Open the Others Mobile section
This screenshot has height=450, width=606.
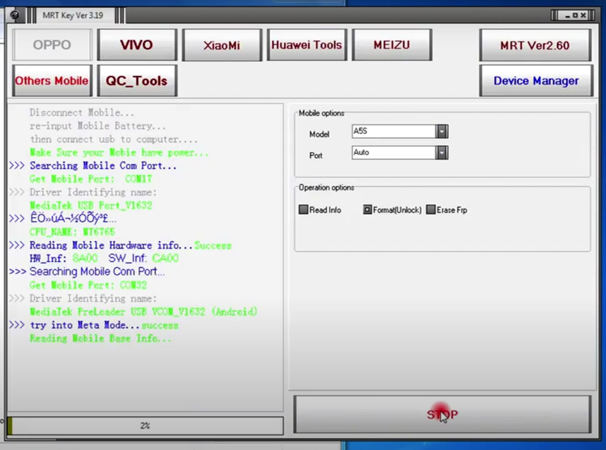(52, 81)
